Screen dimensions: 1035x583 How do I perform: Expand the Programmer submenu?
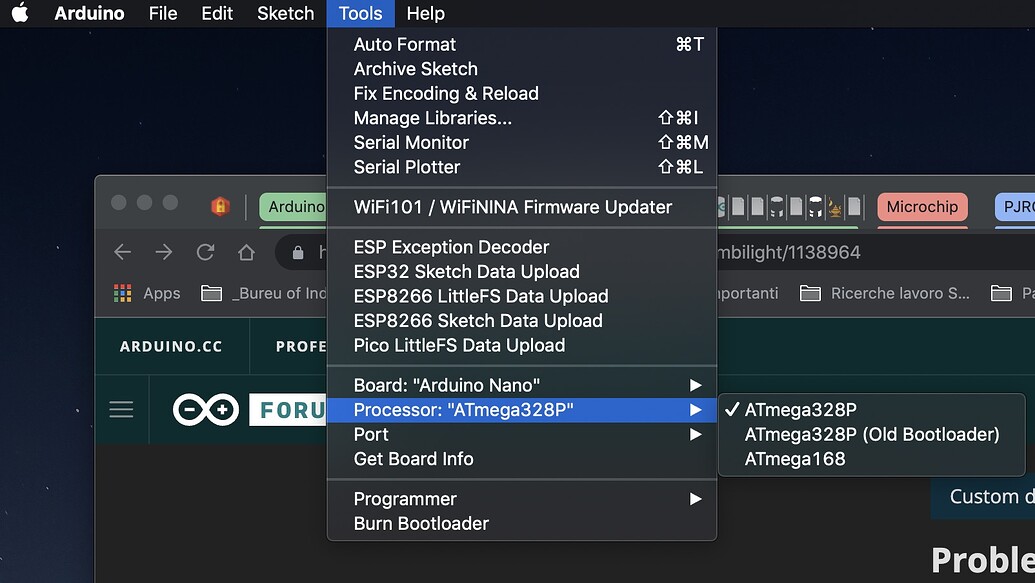pyautogui.click(x=404, y=498)
